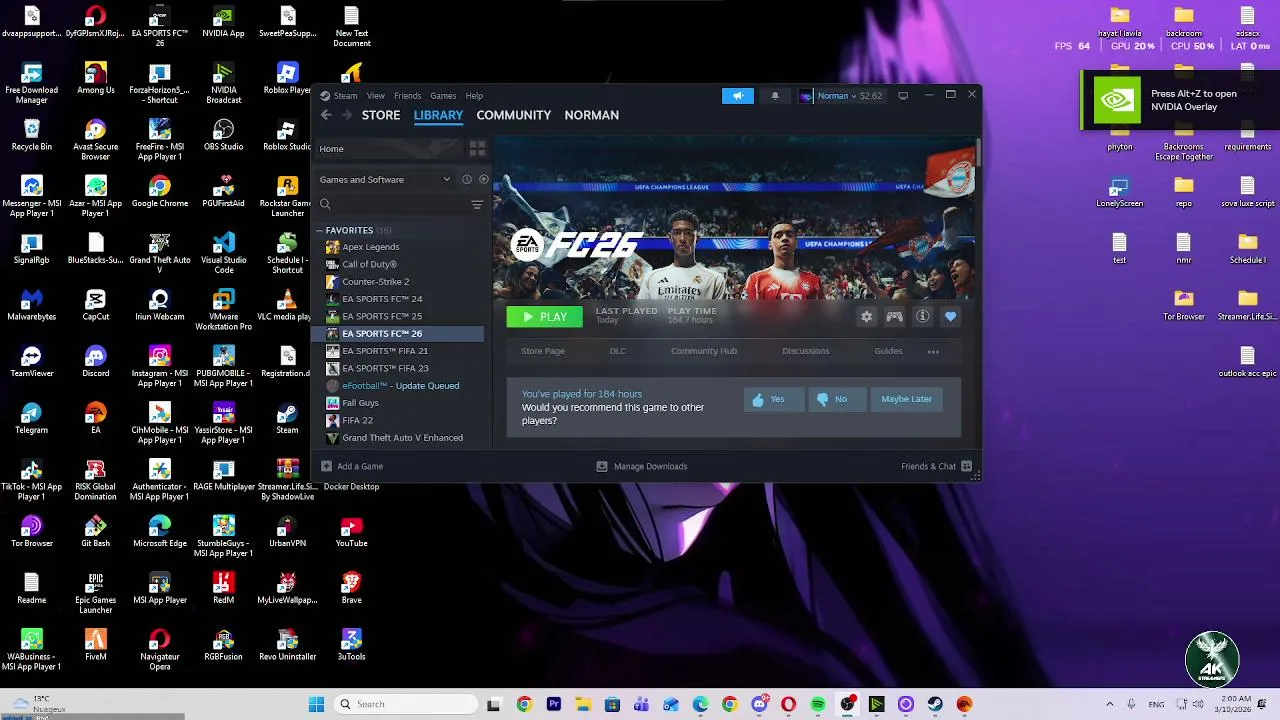1280x720 pixels.
Task: Open Friends & Chat in Steam
Action: point(936,466)
